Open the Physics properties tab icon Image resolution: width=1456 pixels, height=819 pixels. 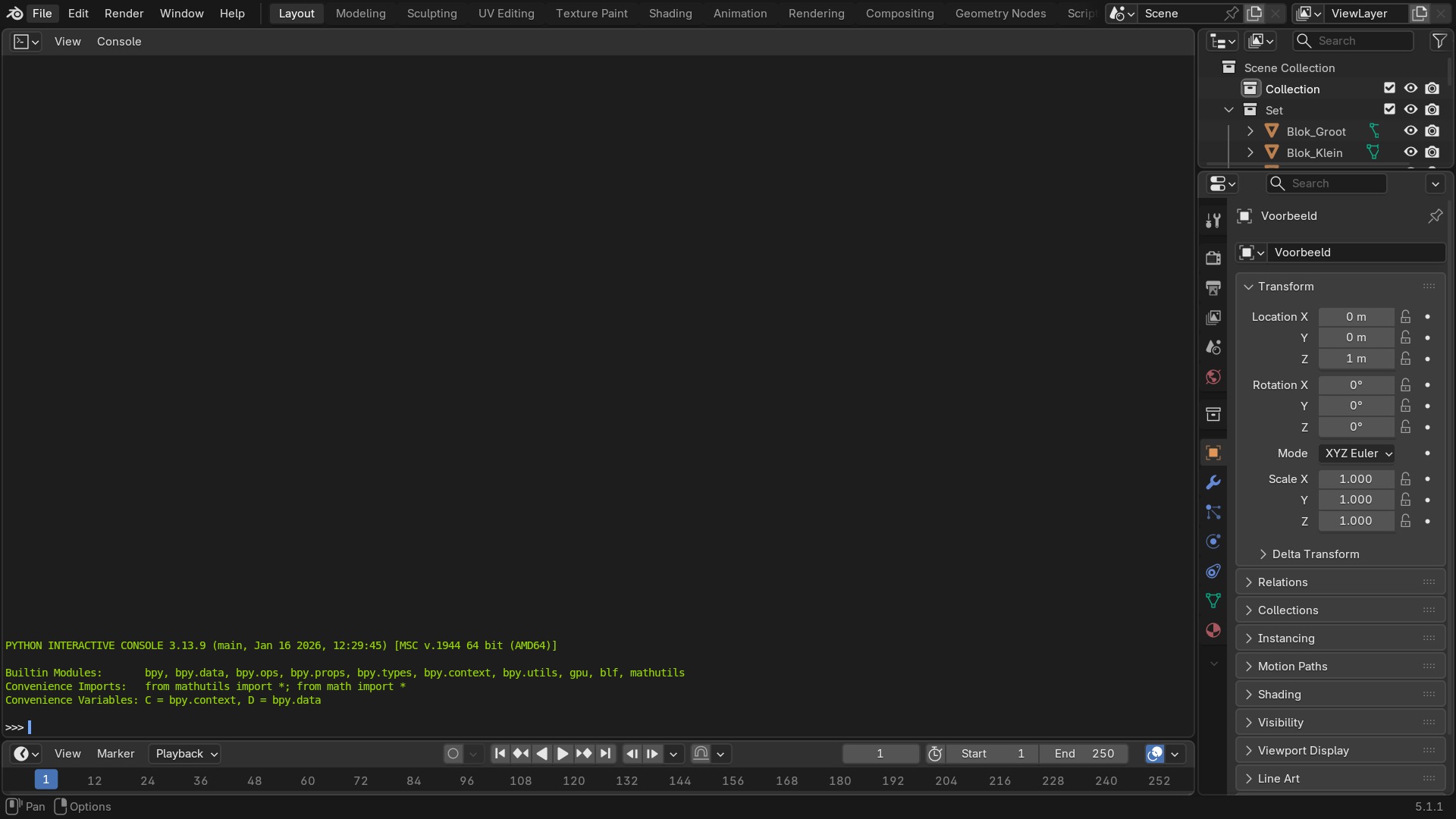[1213, 541]
